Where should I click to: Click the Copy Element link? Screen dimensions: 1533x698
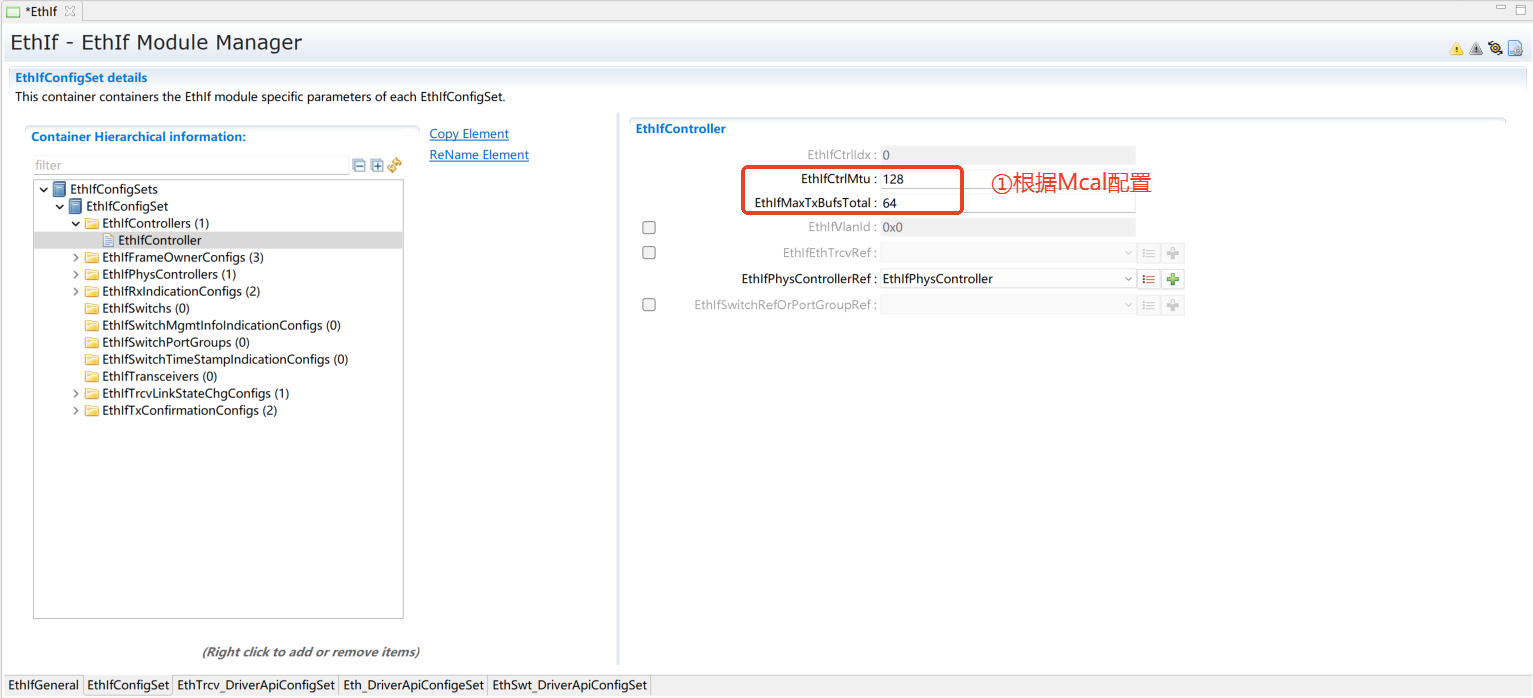469,134
